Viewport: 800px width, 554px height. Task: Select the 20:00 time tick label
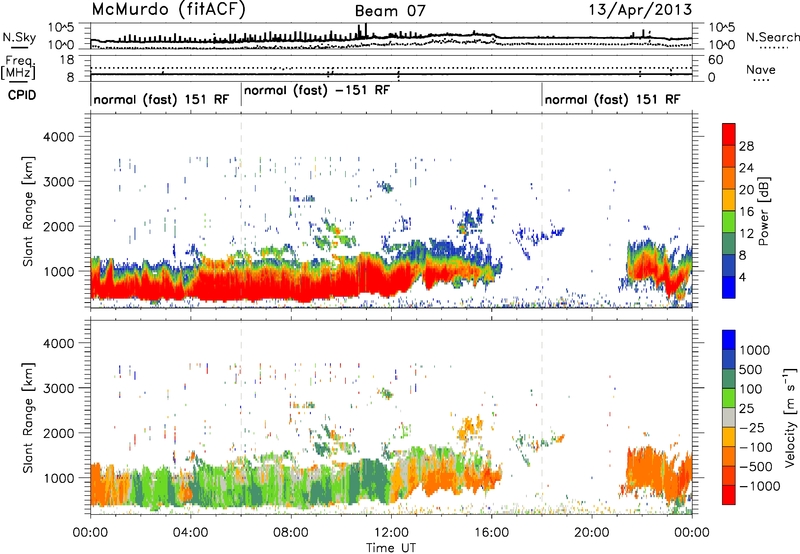point(591,533)
